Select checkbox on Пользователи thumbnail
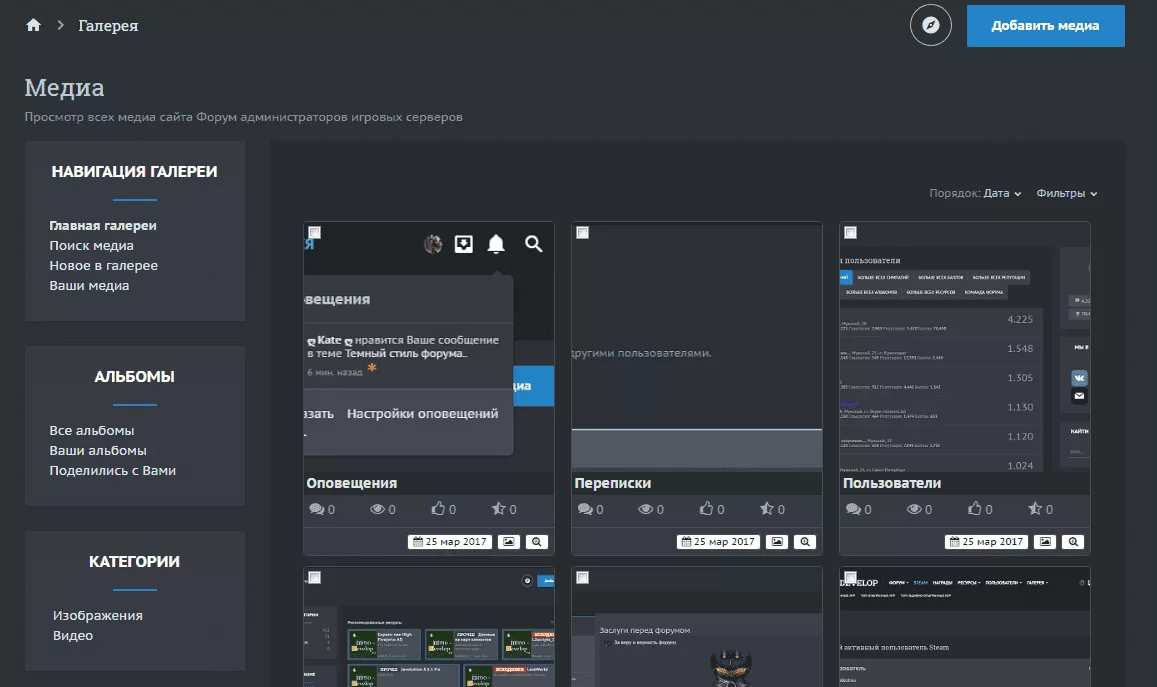Screen dimensions: 1157x687 [850, 232]
